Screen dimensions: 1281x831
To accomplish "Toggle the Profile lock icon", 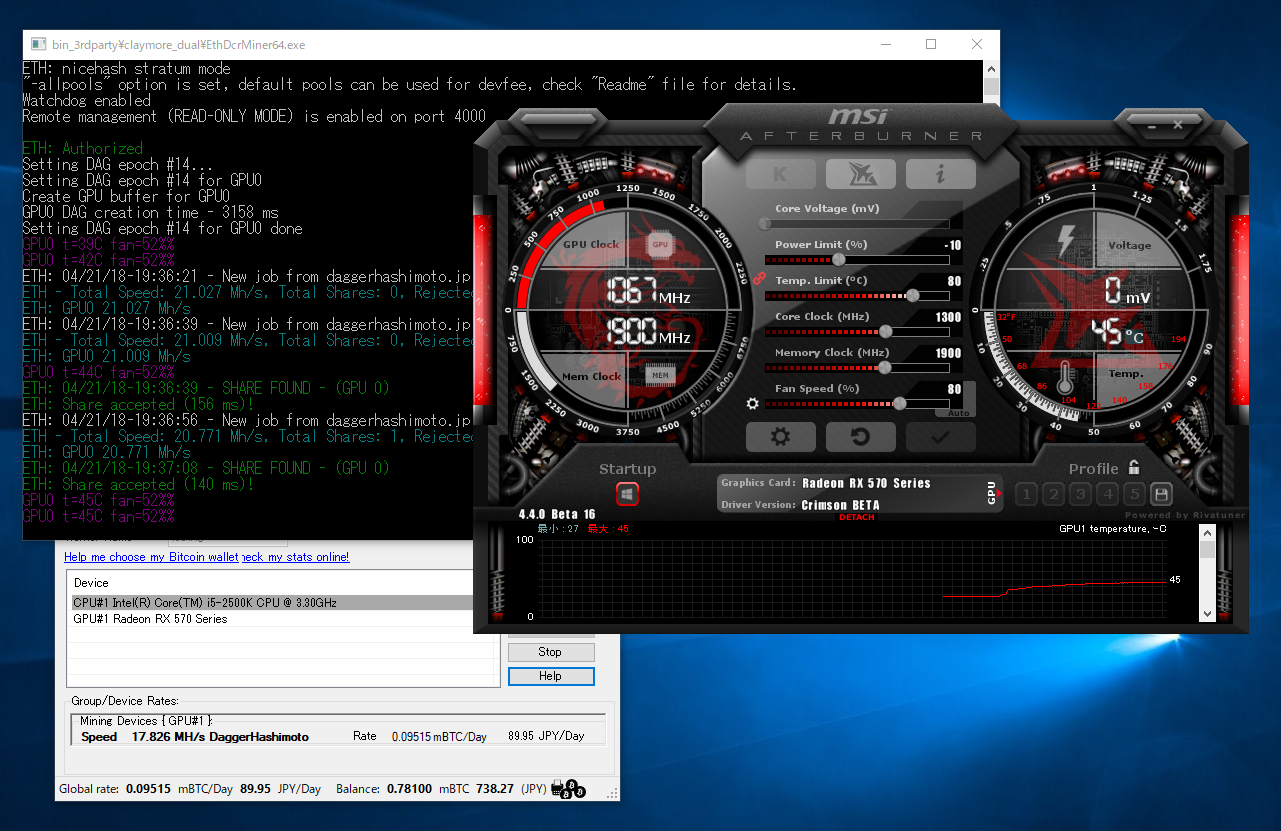I will click(1133, 467).
